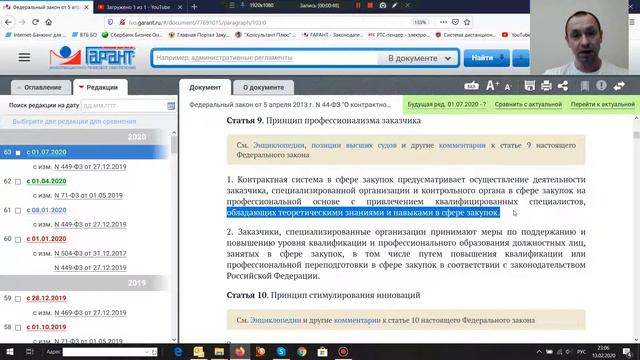Expand the blue plus button beside Найти
The width and height of the screenshot is (640, 360).
[521, 58]
